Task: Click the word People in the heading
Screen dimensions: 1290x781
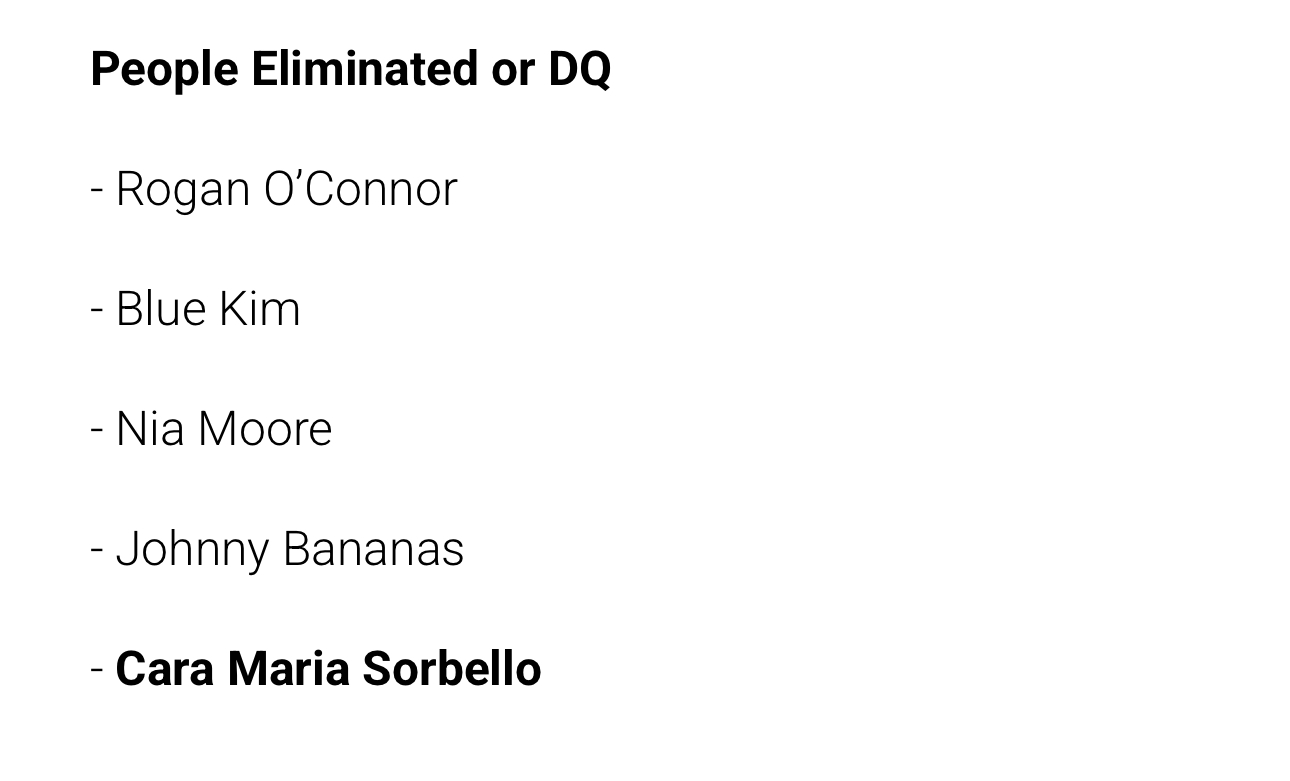Action: [x=164, y=70]
